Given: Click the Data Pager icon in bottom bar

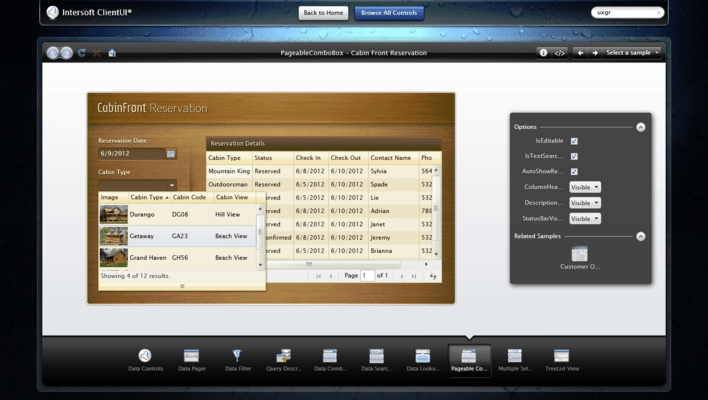Looking at the screenshot, I should pos(191,357).
